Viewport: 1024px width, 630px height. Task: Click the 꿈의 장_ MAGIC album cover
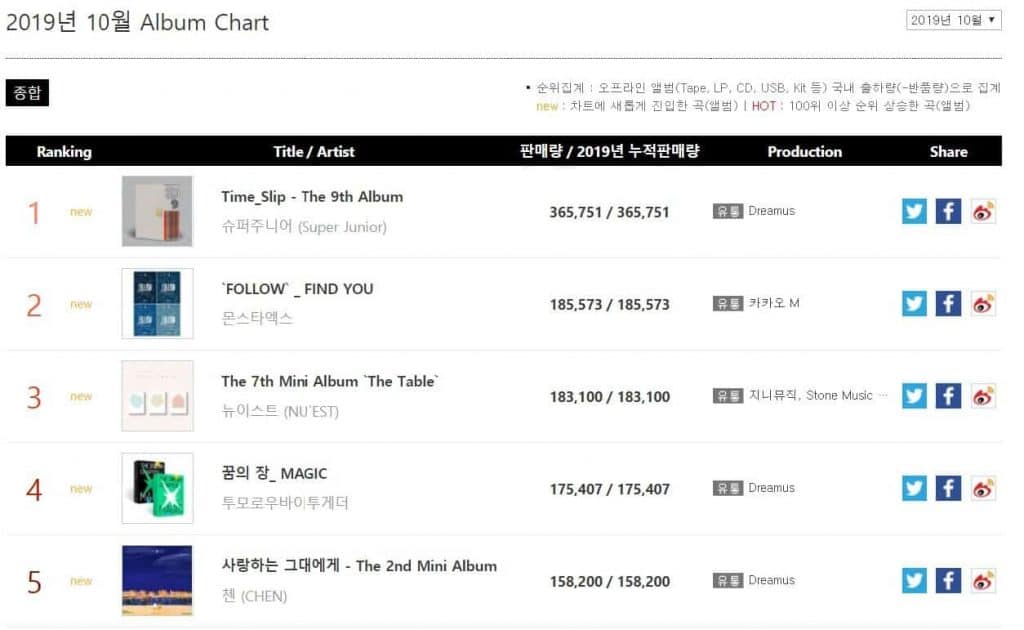coord(157,488)
